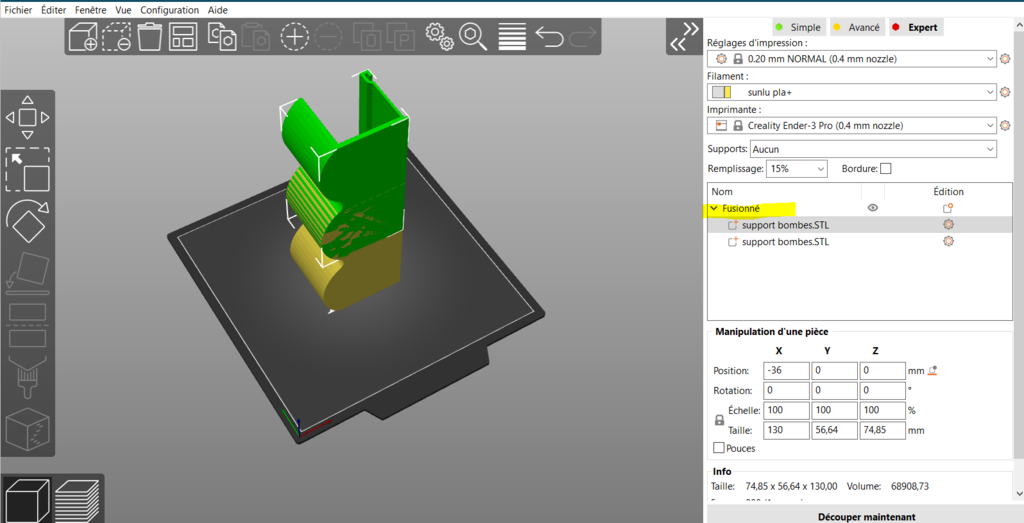Screen dimensions: 1024x523
Task: Open the filament settings gear icon
Action: pyautogui.click(x=1005, y=92)
